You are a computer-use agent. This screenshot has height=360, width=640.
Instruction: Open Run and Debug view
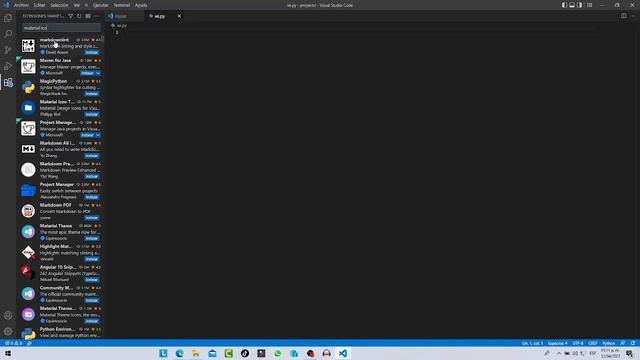8,66
